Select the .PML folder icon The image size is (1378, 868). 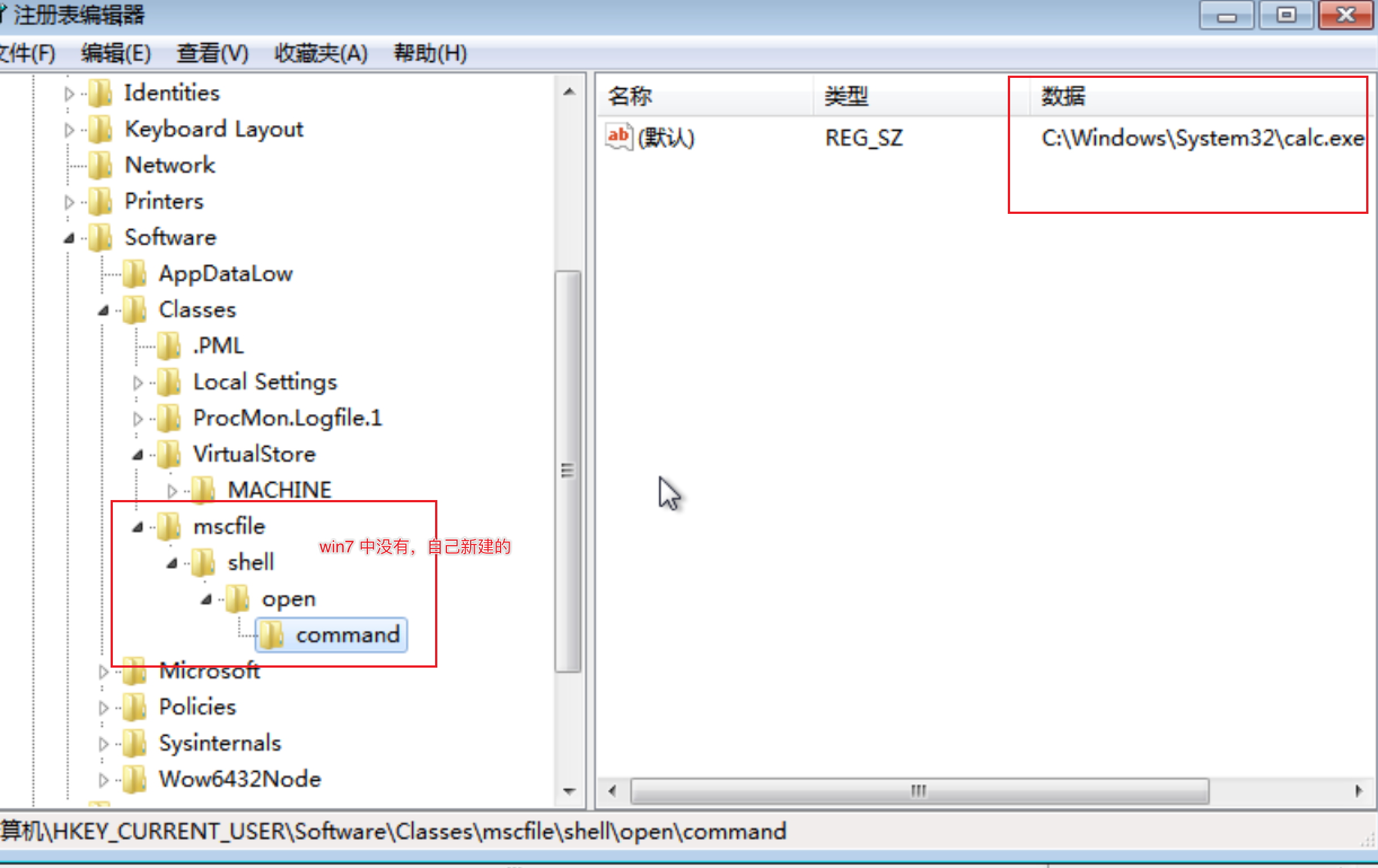169,345
